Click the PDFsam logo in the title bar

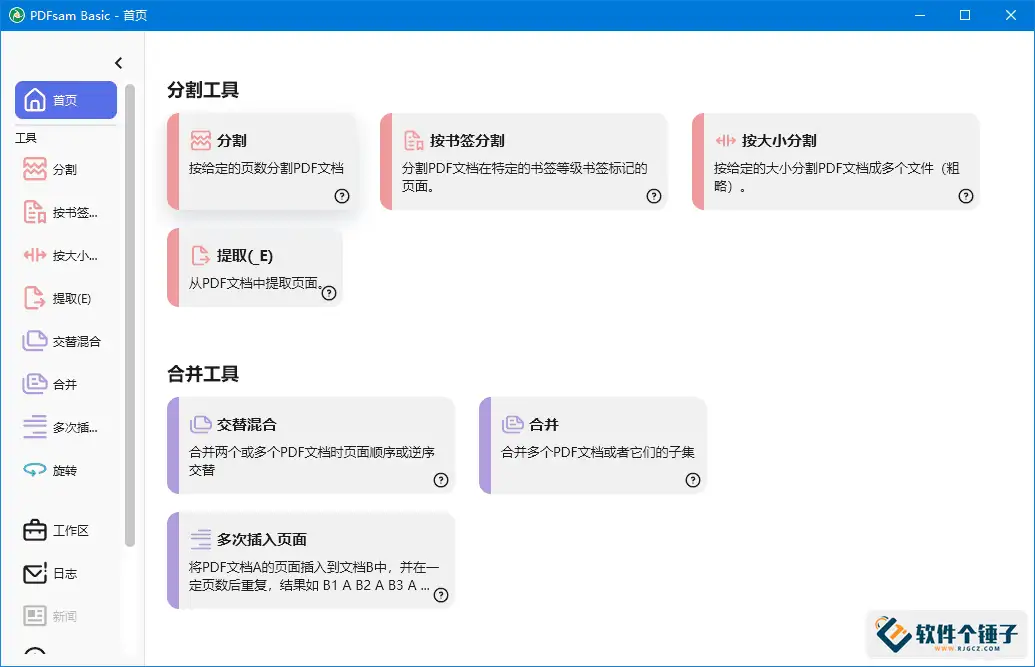pos(17,15)
